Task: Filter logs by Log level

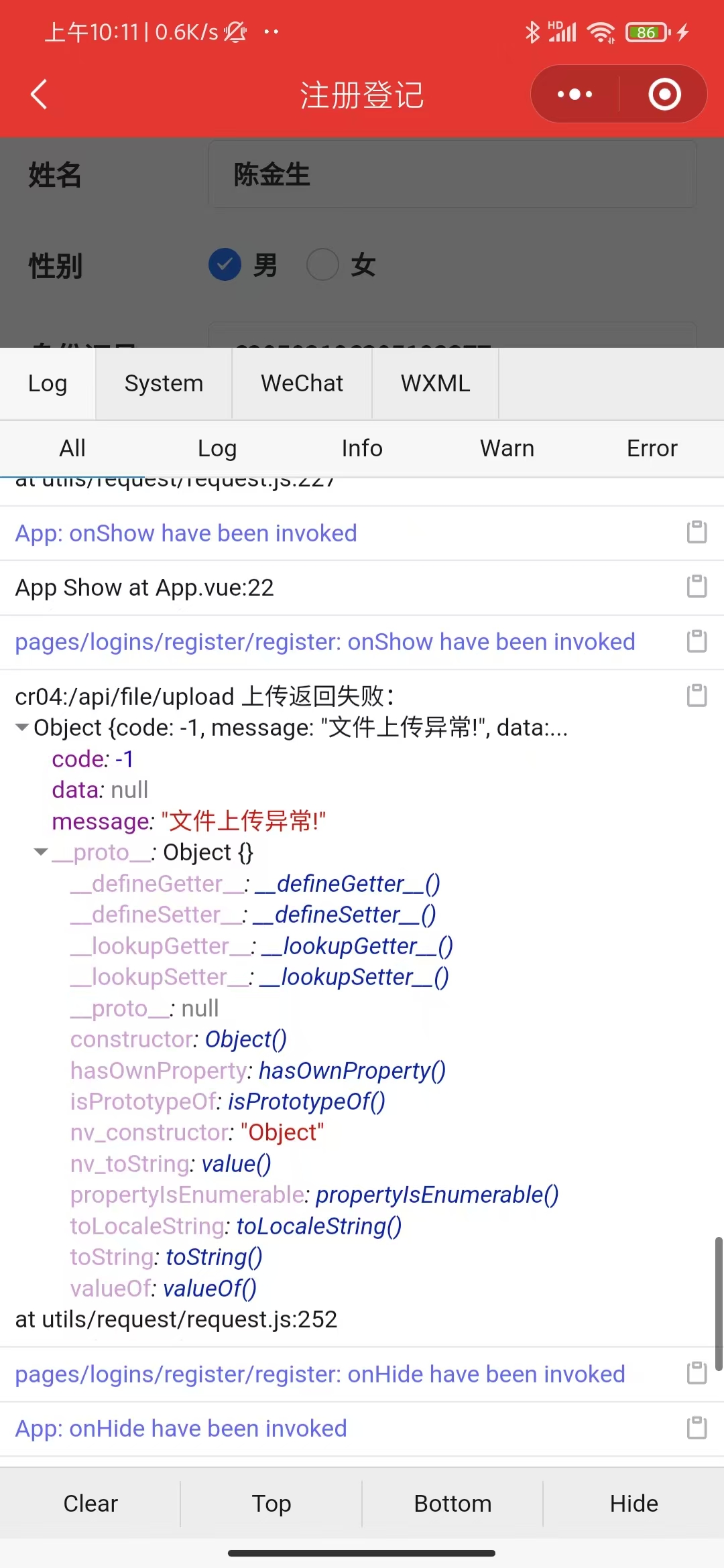Action: click(x=217, y=448)
